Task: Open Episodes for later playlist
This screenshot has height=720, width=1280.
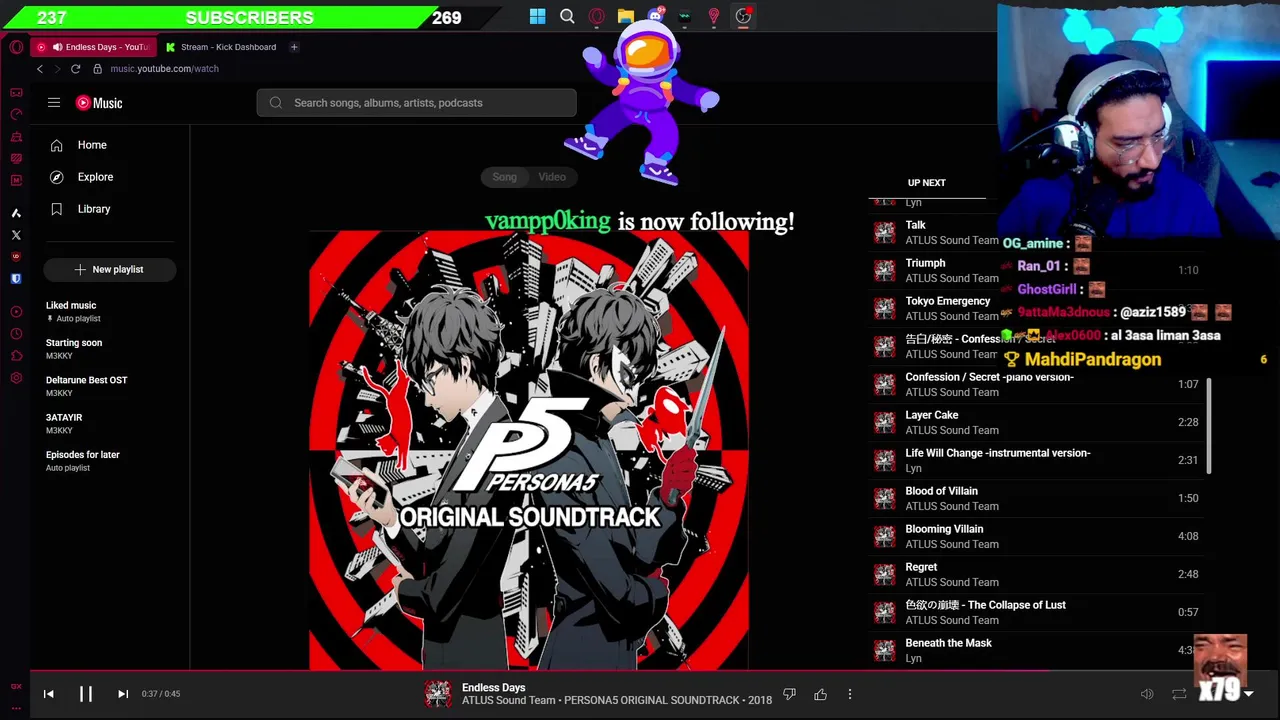Action: [110, 460]
